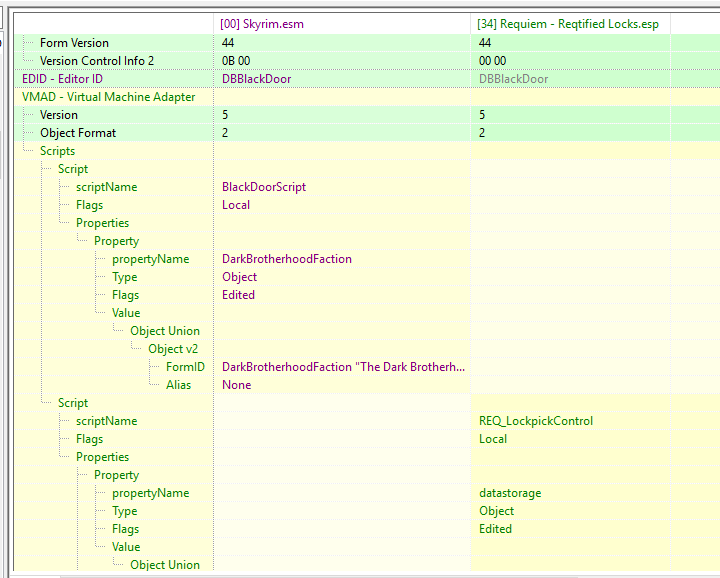Select the bottom Object Union node below datastorage
The image size is (720, 578).
click(165, 565)
